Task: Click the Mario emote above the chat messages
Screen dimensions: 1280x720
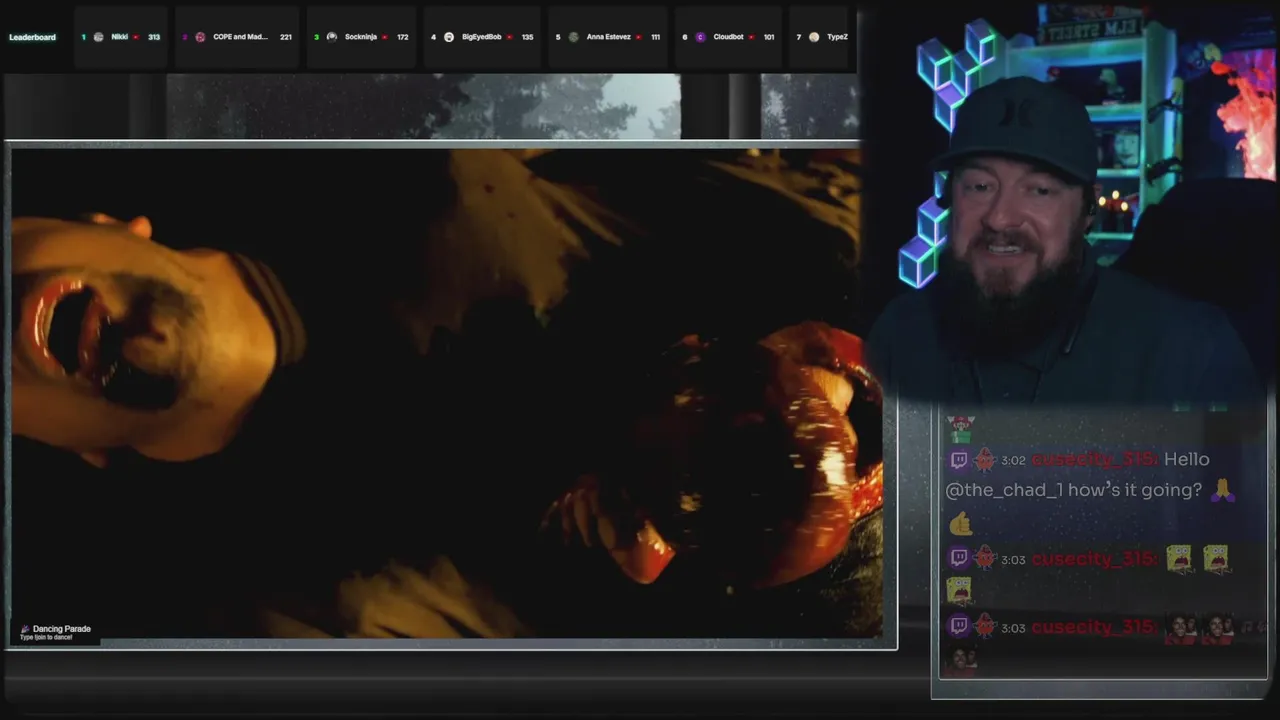Action: (961, 430)
